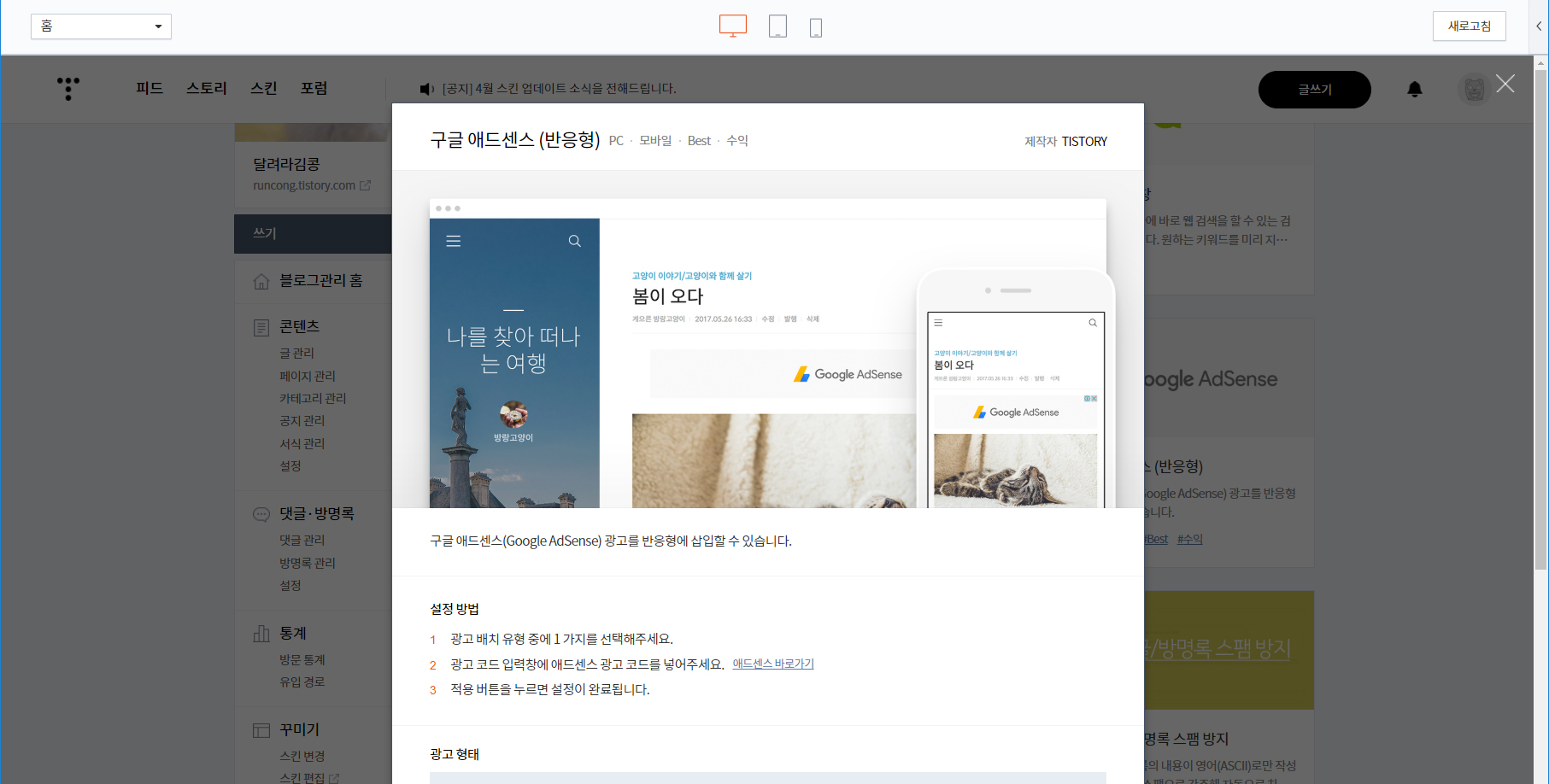The height and width of the screenshot is (784, 1549).
Task: Click the #수익 tag in background card
Action: point(1189,540)
